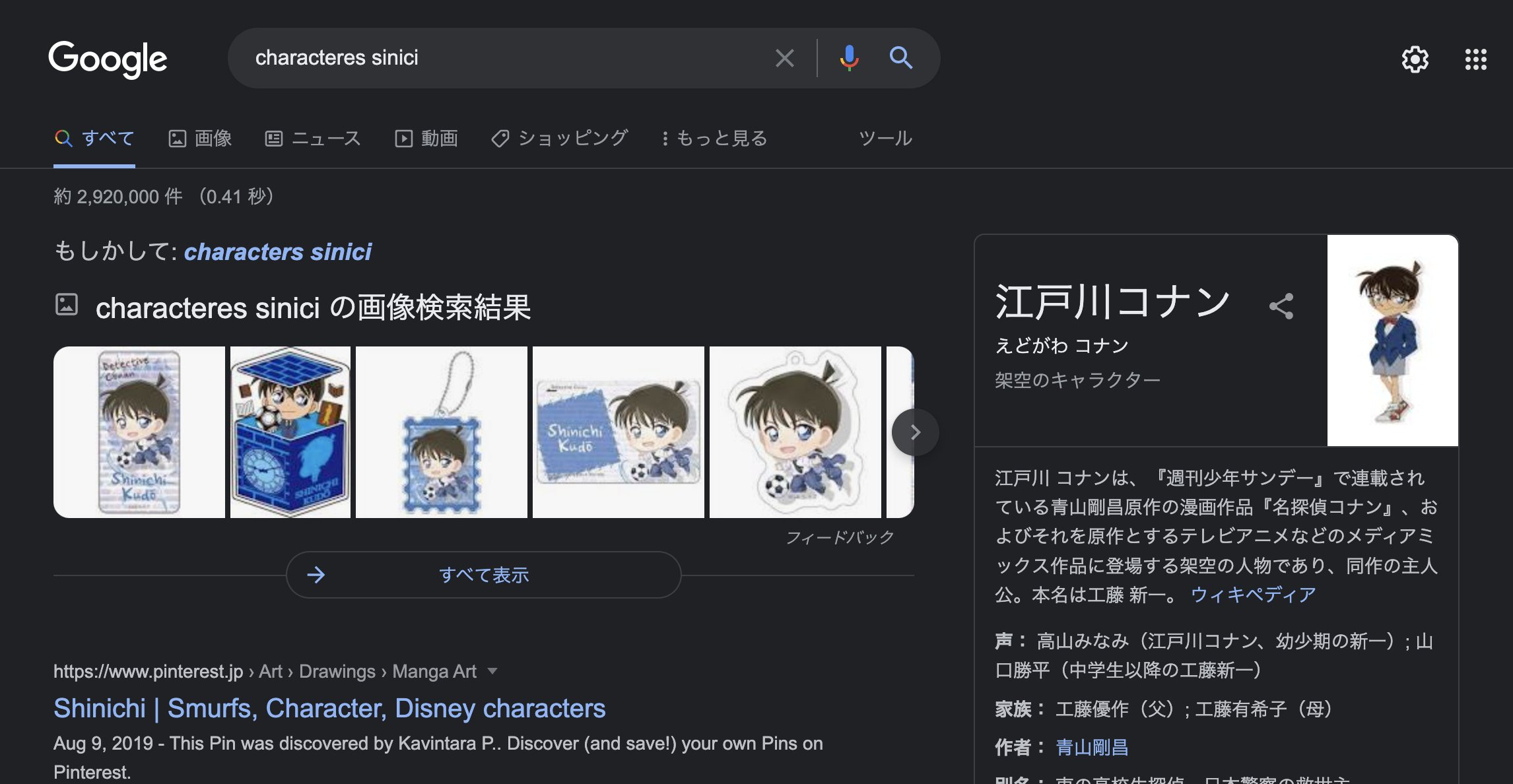The width and height of the screenshot is (1513, 784).
Task: Clear the search box with the X icon
Action: pyautogui.click(x=784, y=58)
